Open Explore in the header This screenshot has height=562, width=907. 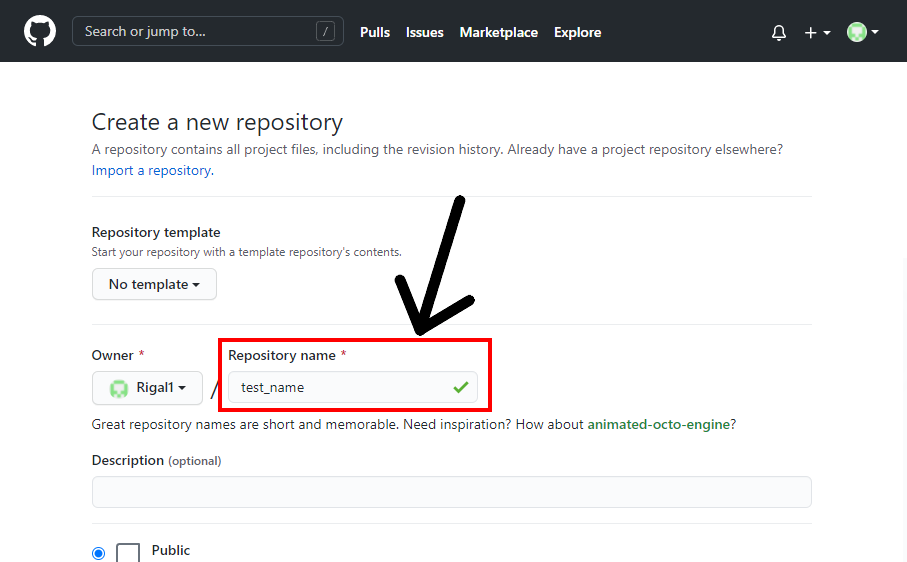coord(577,32)
